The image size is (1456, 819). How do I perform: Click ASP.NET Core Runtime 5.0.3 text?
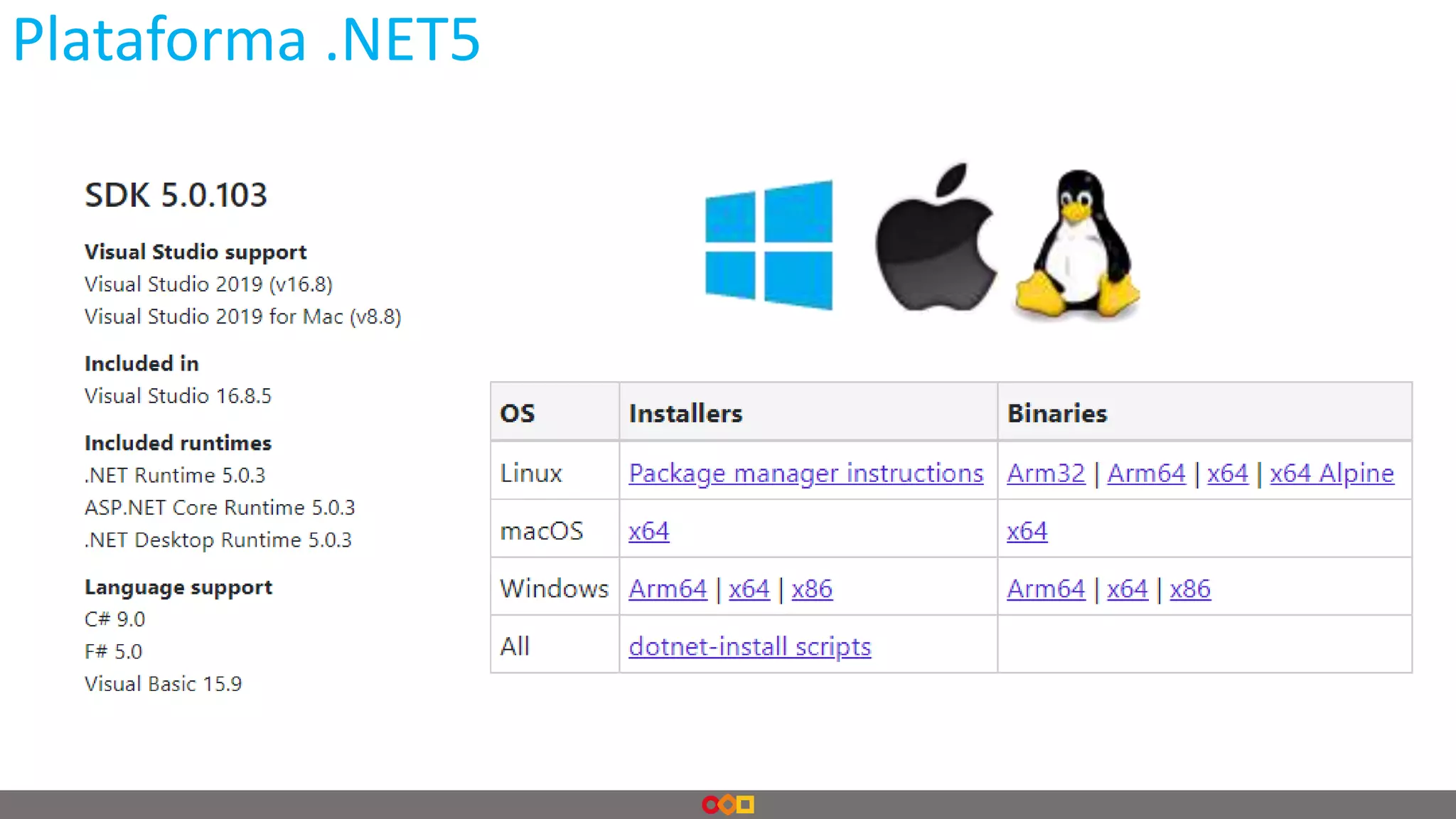(x=220, y=508)
